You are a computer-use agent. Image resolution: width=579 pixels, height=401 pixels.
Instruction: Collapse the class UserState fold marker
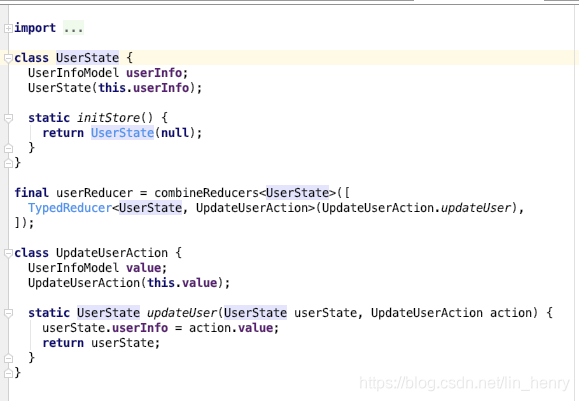pos(8,58)
